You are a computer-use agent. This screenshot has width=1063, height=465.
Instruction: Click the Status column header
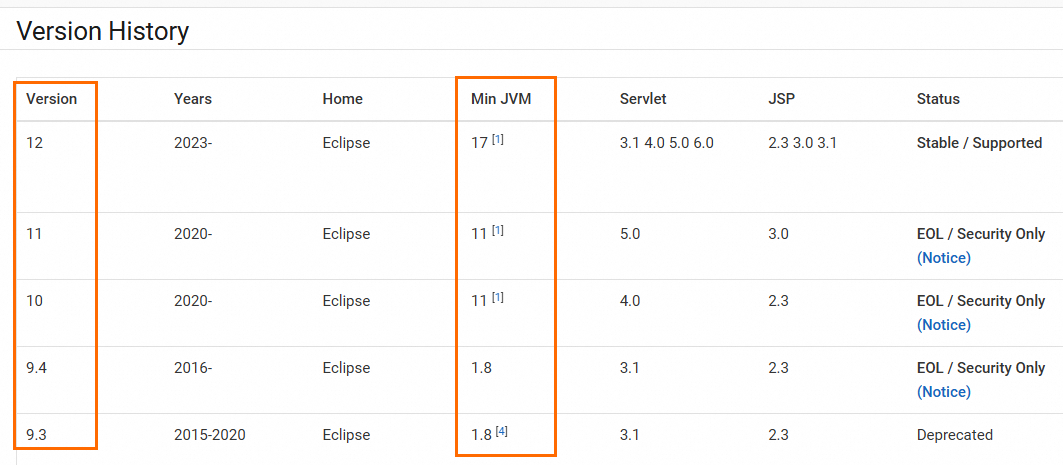(938, 99)
